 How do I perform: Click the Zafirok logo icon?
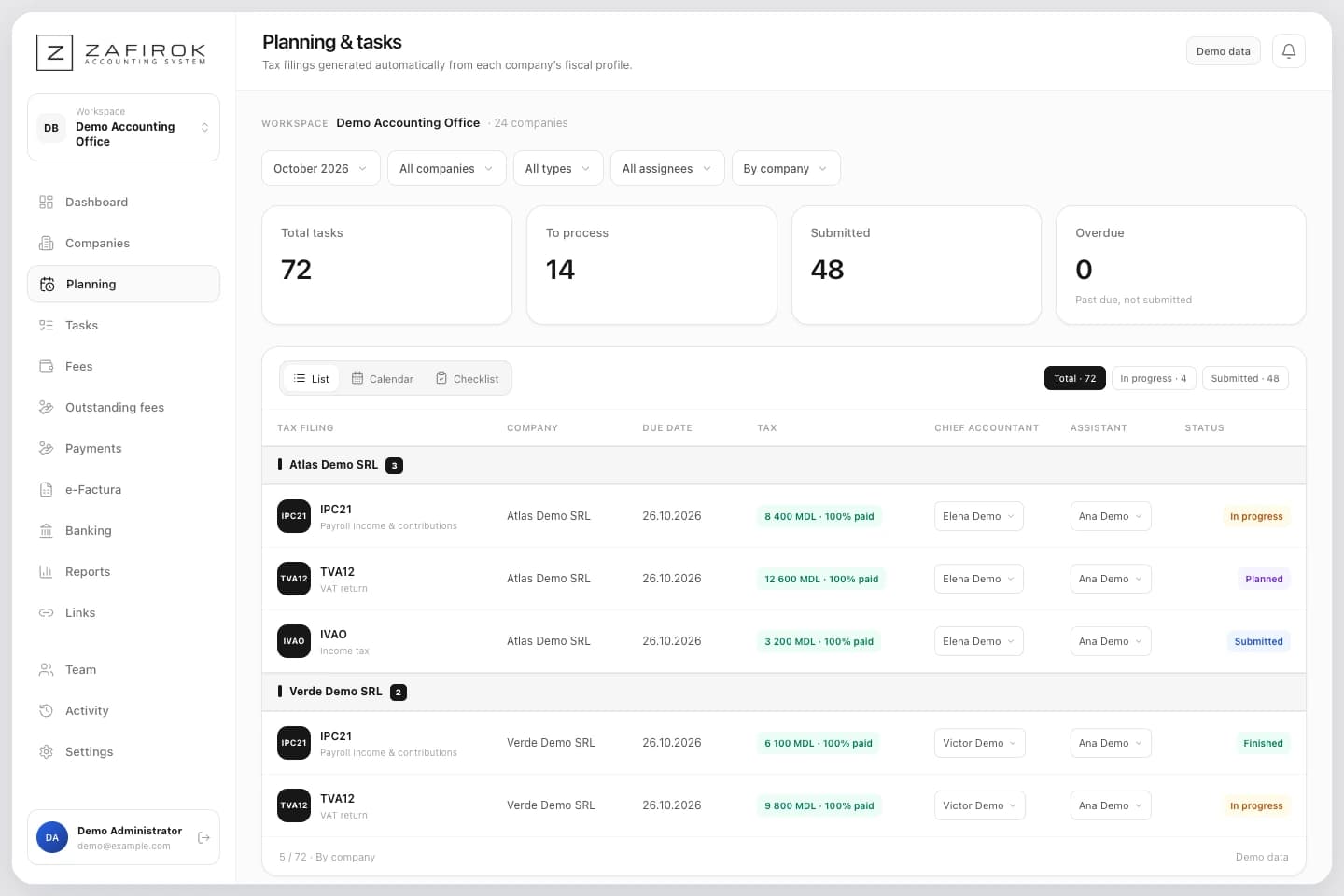[54, 53]
